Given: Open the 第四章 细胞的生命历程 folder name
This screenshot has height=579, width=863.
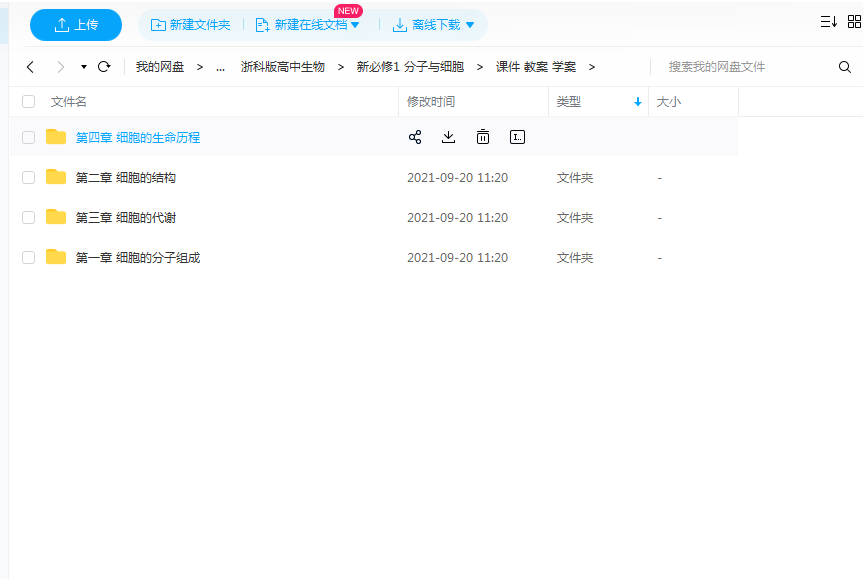Looking at the screenshot, I should click(138, 138).
